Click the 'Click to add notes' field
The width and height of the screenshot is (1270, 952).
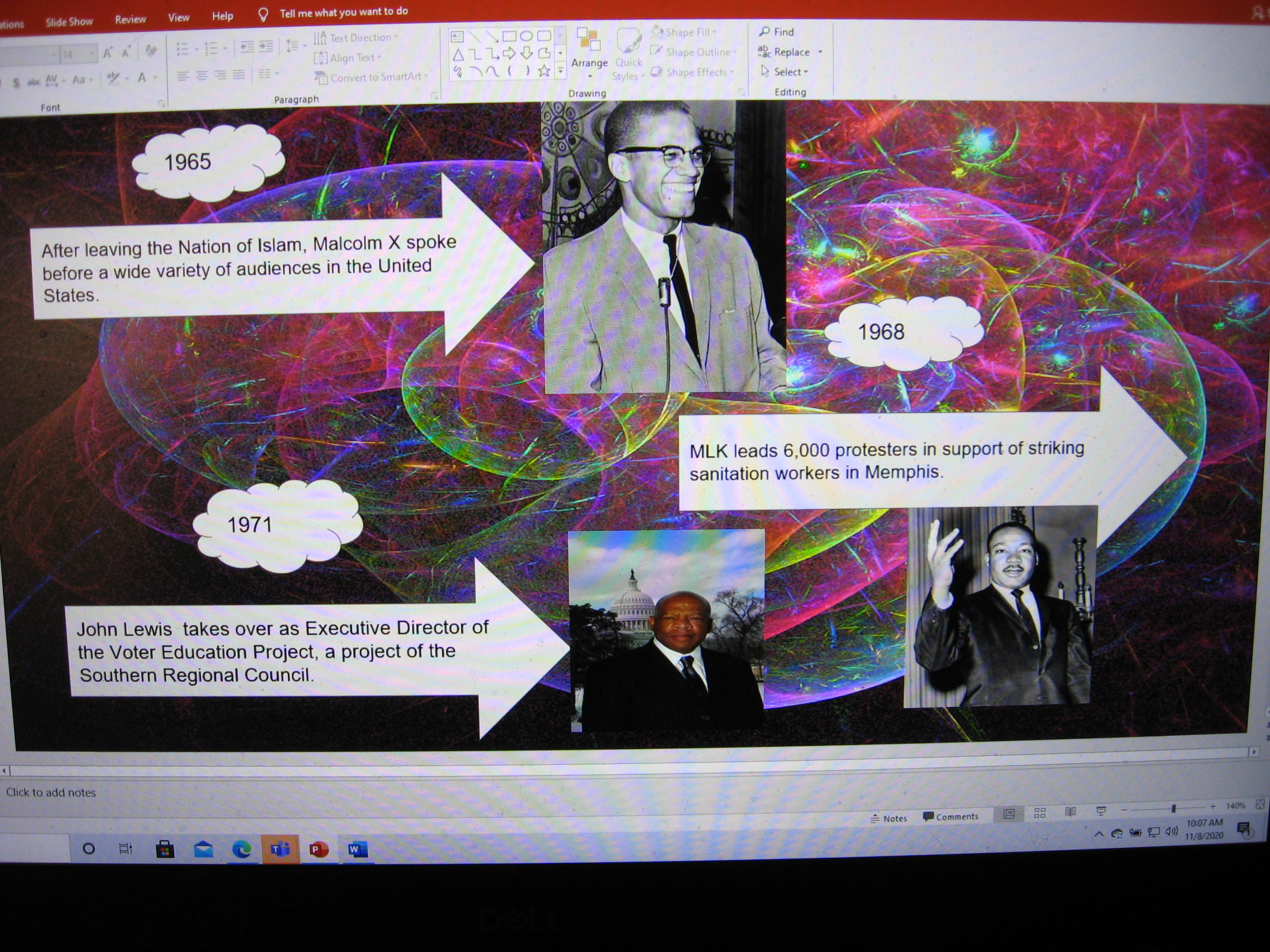pos(51,792)
